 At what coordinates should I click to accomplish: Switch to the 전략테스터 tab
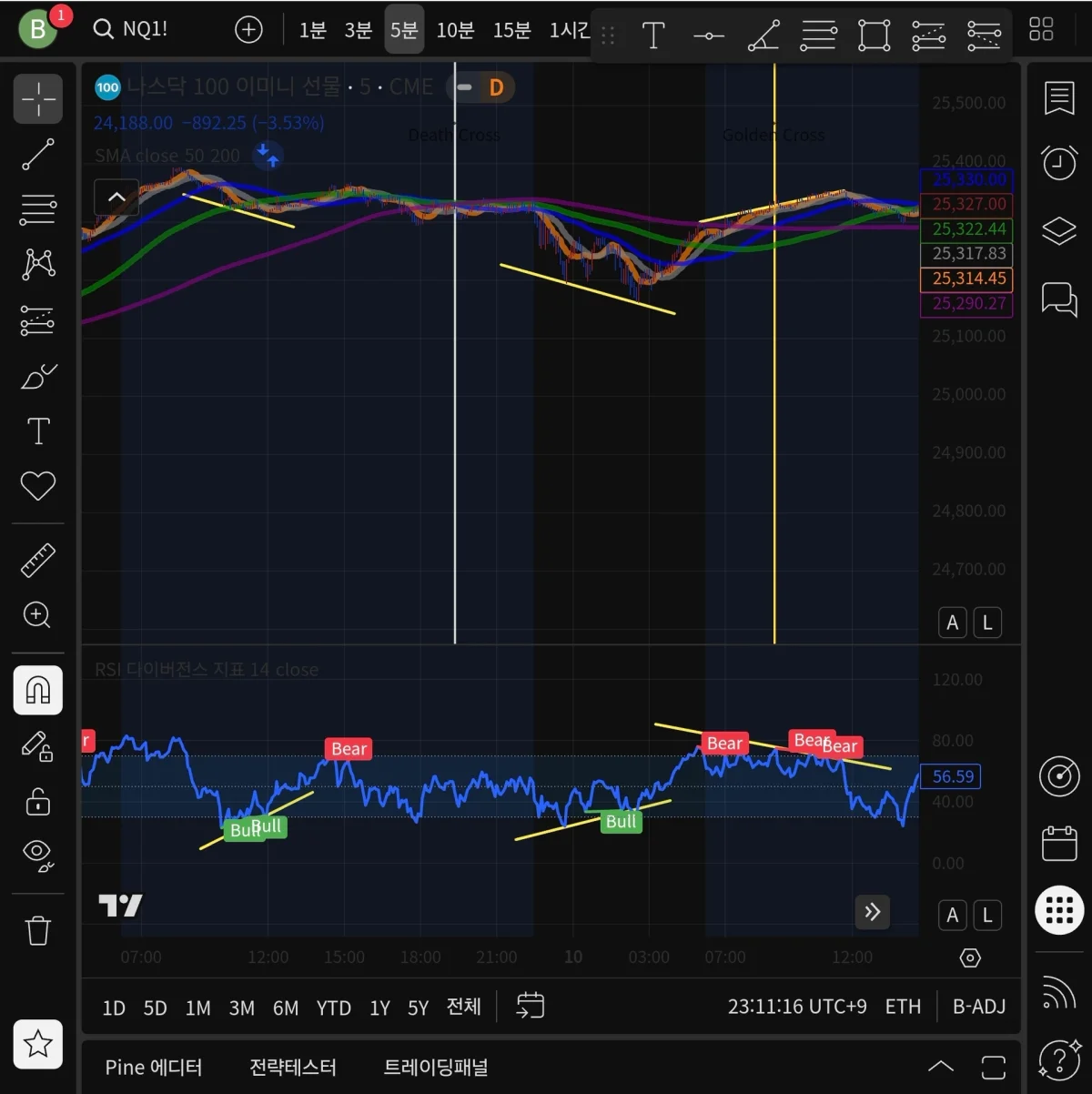[x=293, y=1067]
